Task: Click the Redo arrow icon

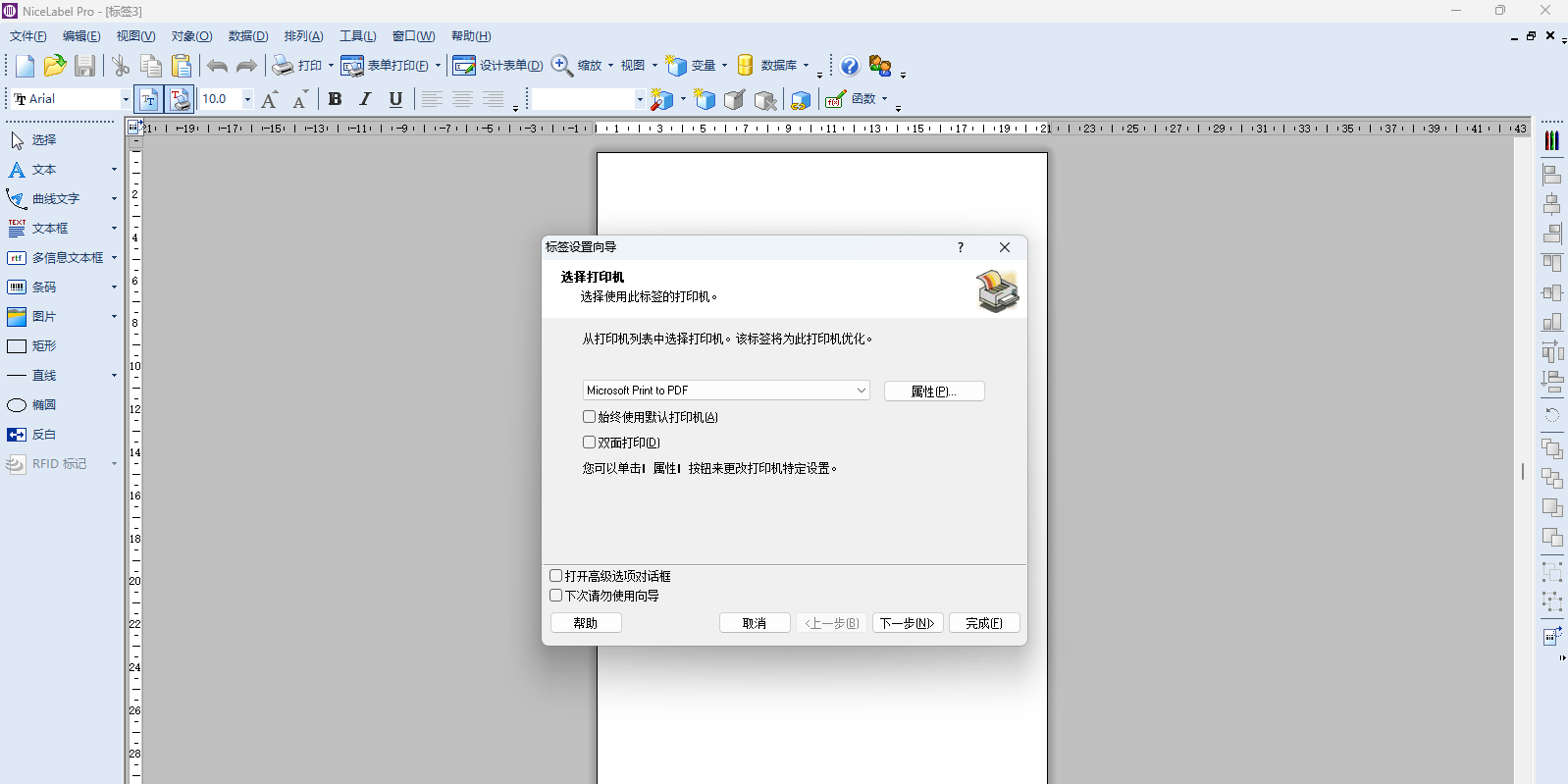Action: [246, 66]
